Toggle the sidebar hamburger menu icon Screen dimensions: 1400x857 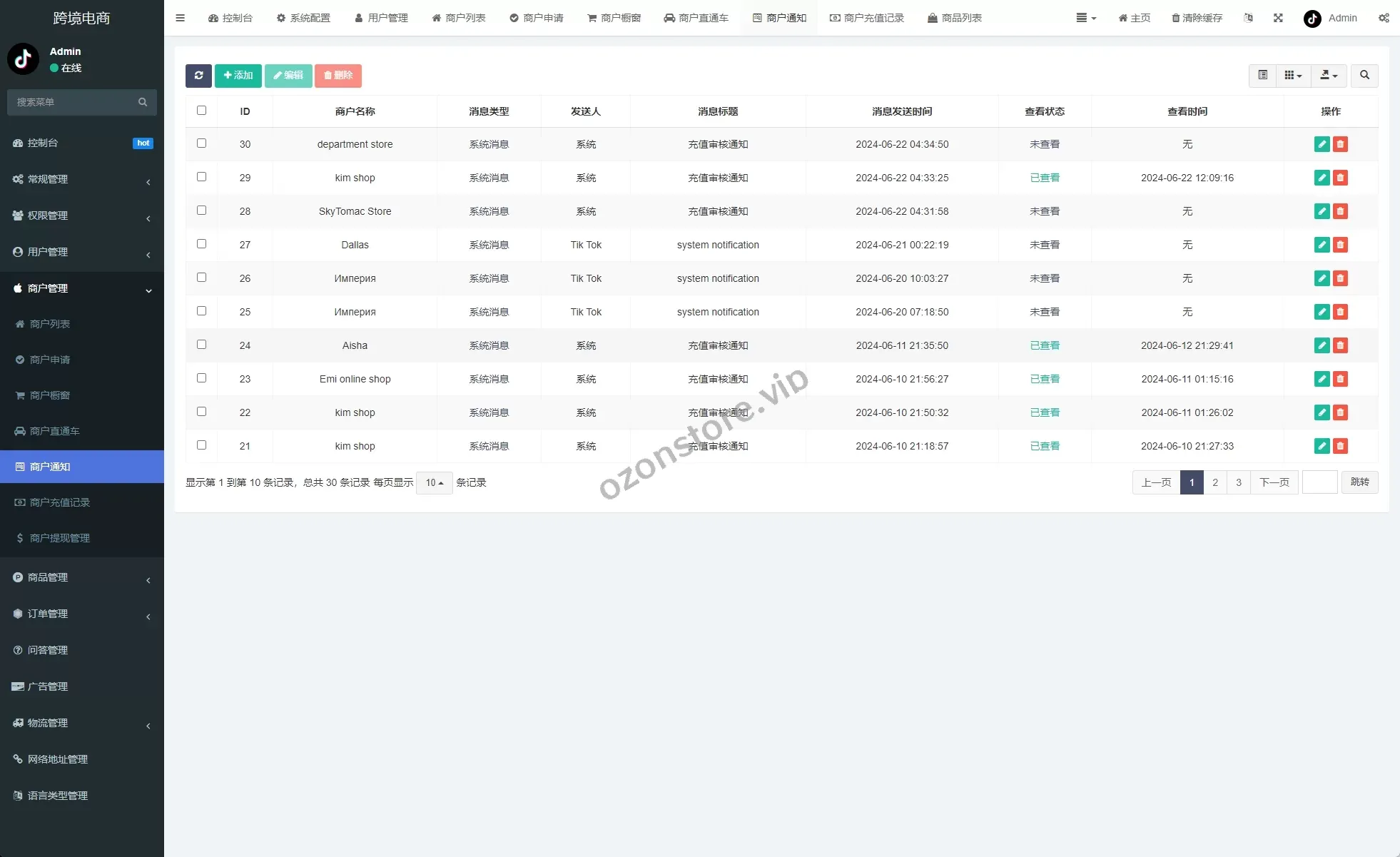[x=181, y=18]
